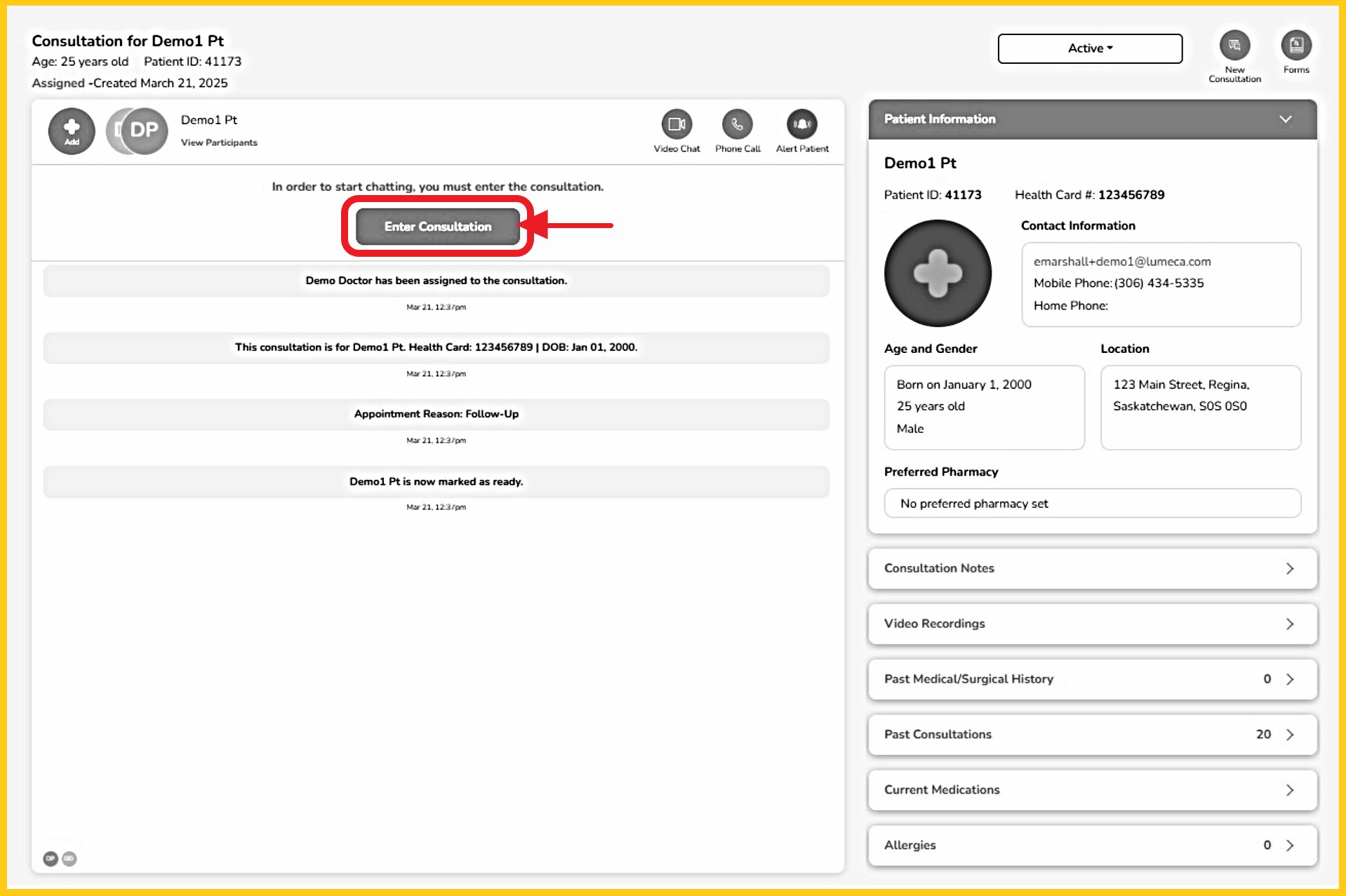Click the Preferred Pharmacy field

1092,504
